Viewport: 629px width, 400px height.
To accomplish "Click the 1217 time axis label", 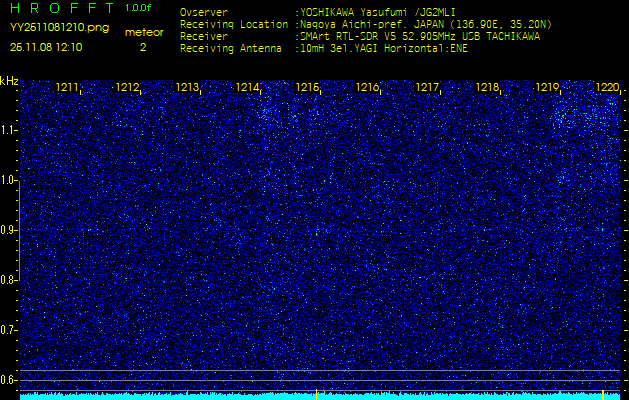I will (x=427, y=87).
